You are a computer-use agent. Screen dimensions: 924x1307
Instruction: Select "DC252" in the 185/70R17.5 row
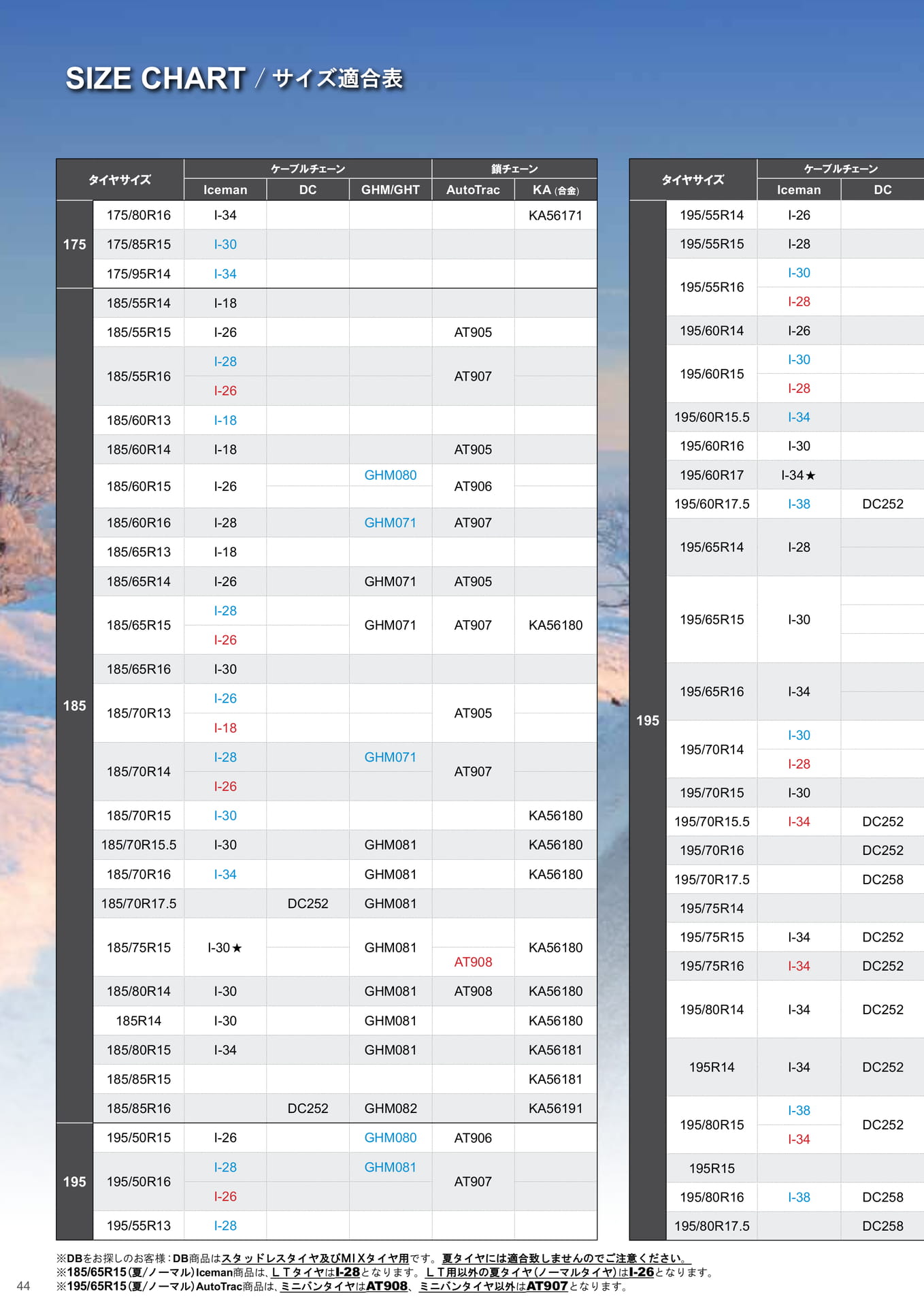click(308, 903)
